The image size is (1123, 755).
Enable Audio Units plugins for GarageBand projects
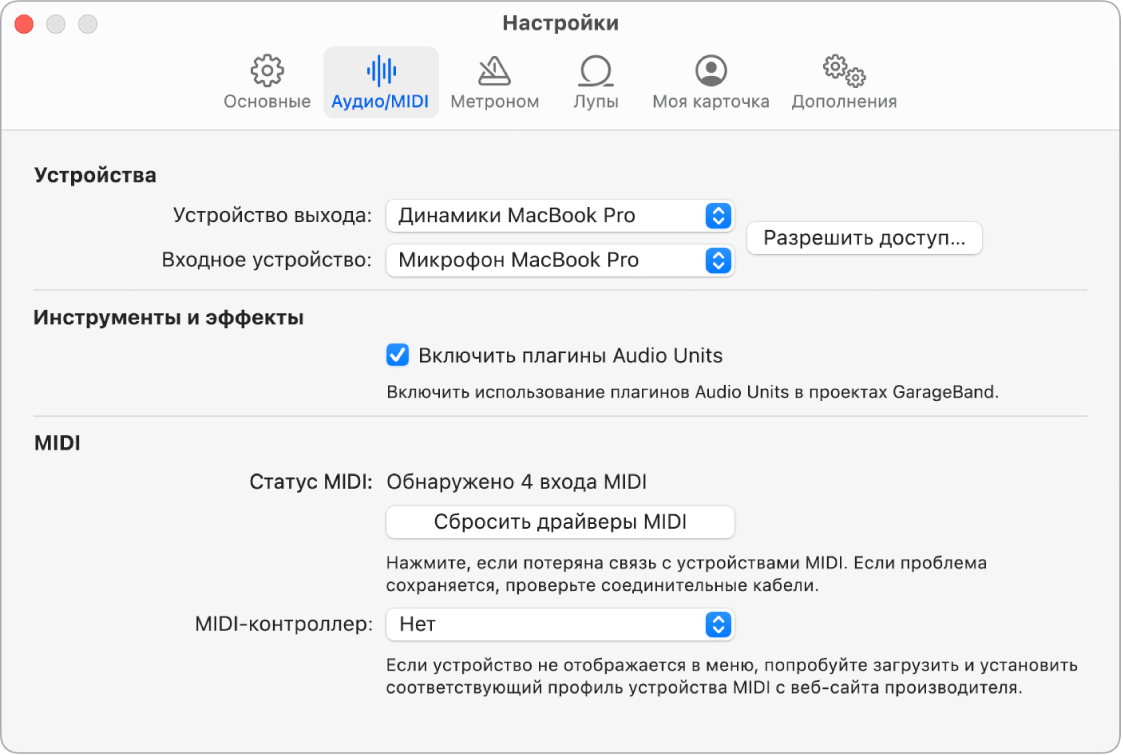tap(395, 354)
